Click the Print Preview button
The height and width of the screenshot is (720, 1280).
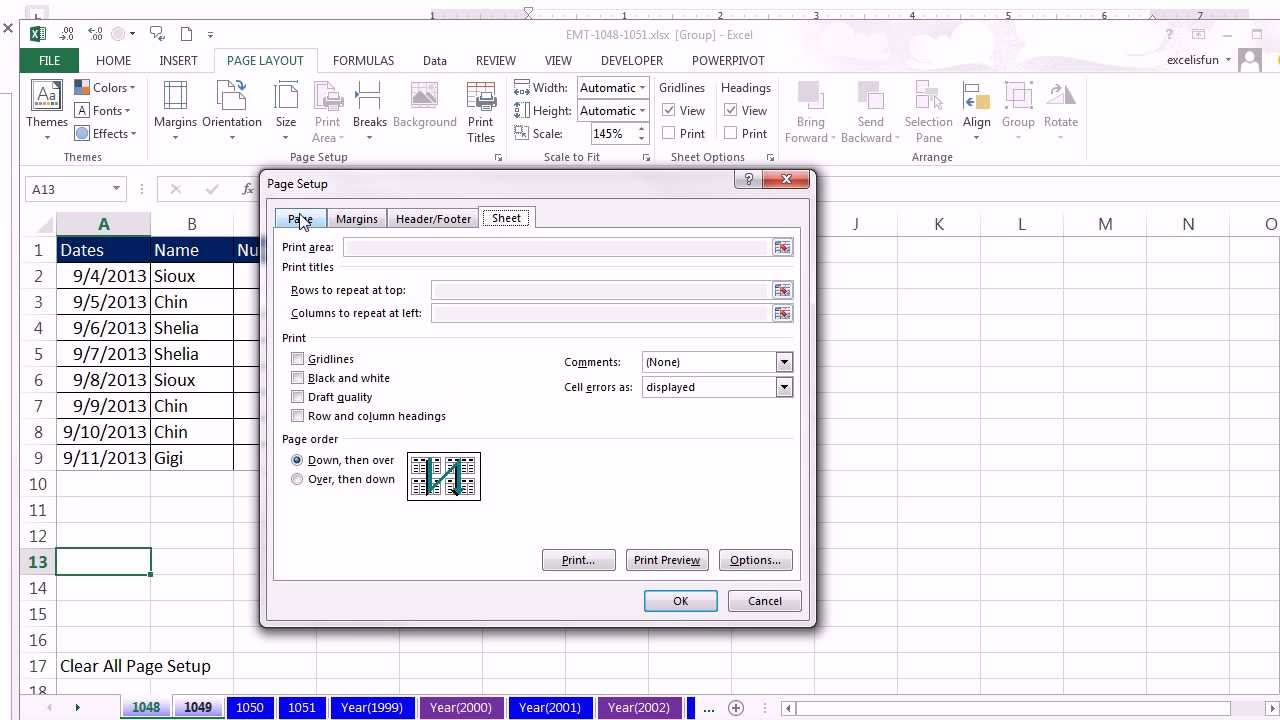(x=666, y=560)
